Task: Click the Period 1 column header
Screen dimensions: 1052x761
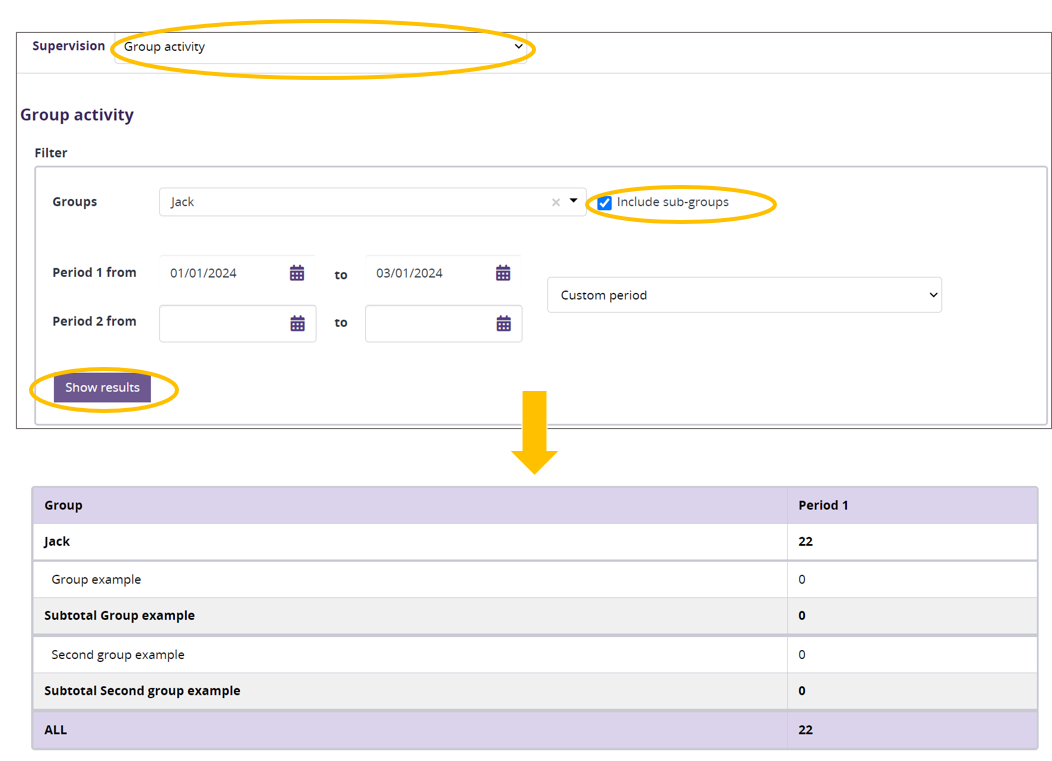Action: [823, 505]
